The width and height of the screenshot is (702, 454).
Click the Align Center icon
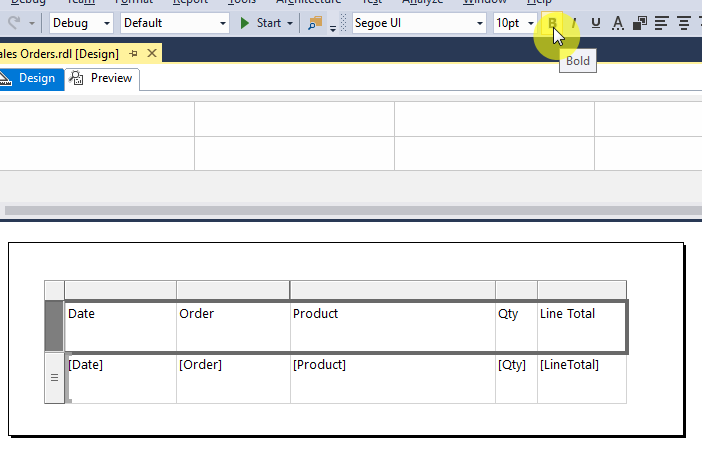683,23
